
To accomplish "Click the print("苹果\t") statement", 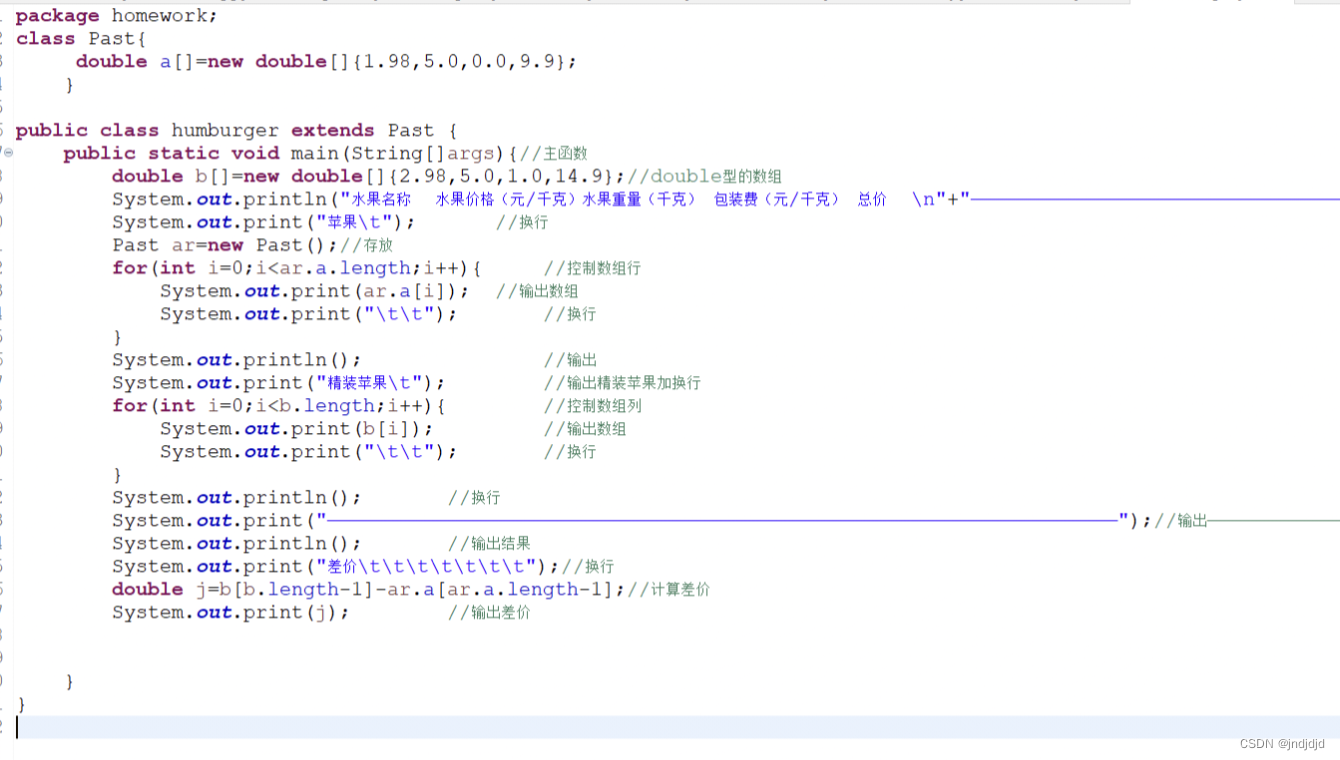I will pyautogui.click(x=263, y=223).
